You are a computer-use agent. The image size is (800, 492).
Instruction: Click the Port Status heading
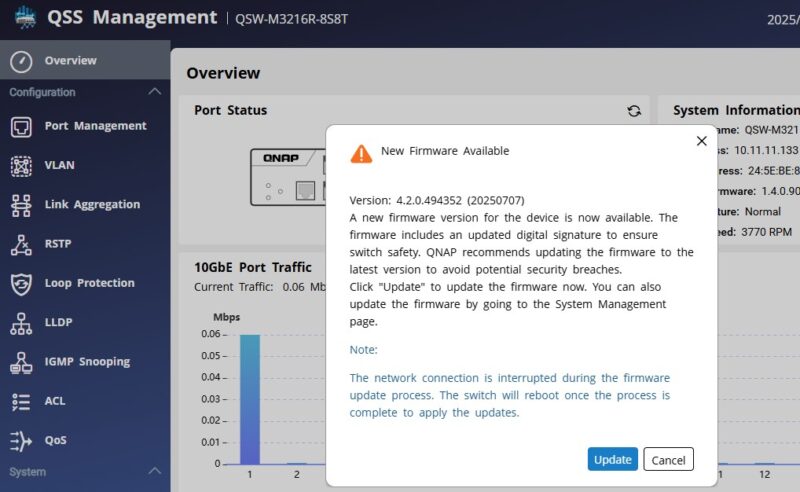pos(231,110)
